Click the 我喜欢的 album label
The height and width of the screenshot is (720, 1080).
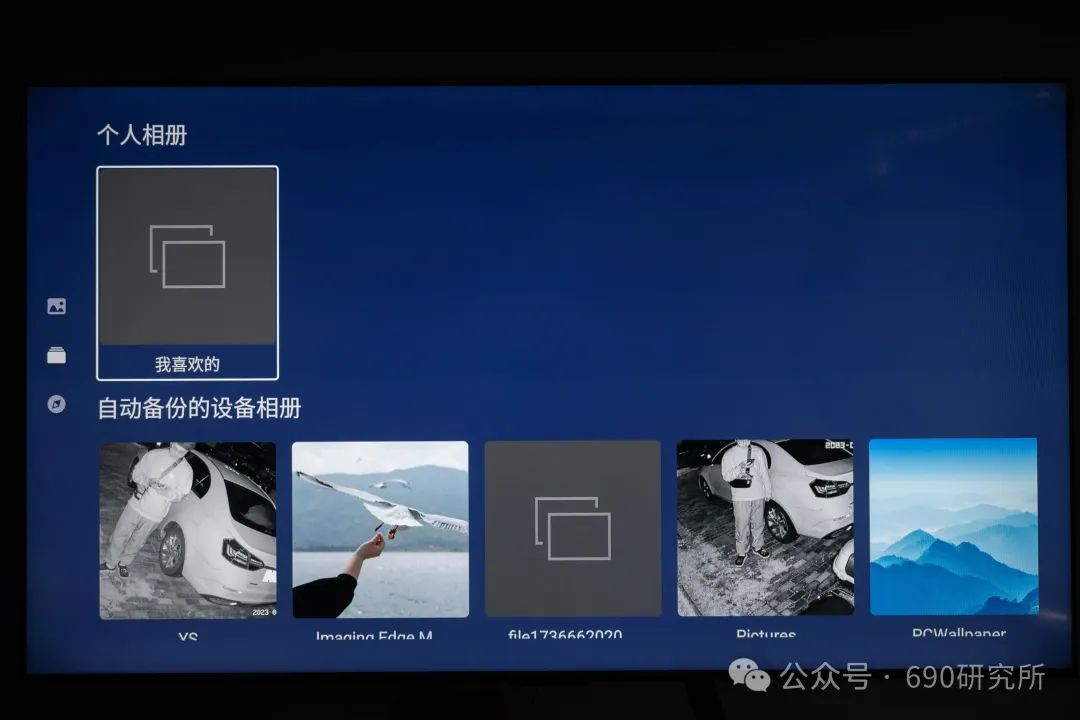187,365
